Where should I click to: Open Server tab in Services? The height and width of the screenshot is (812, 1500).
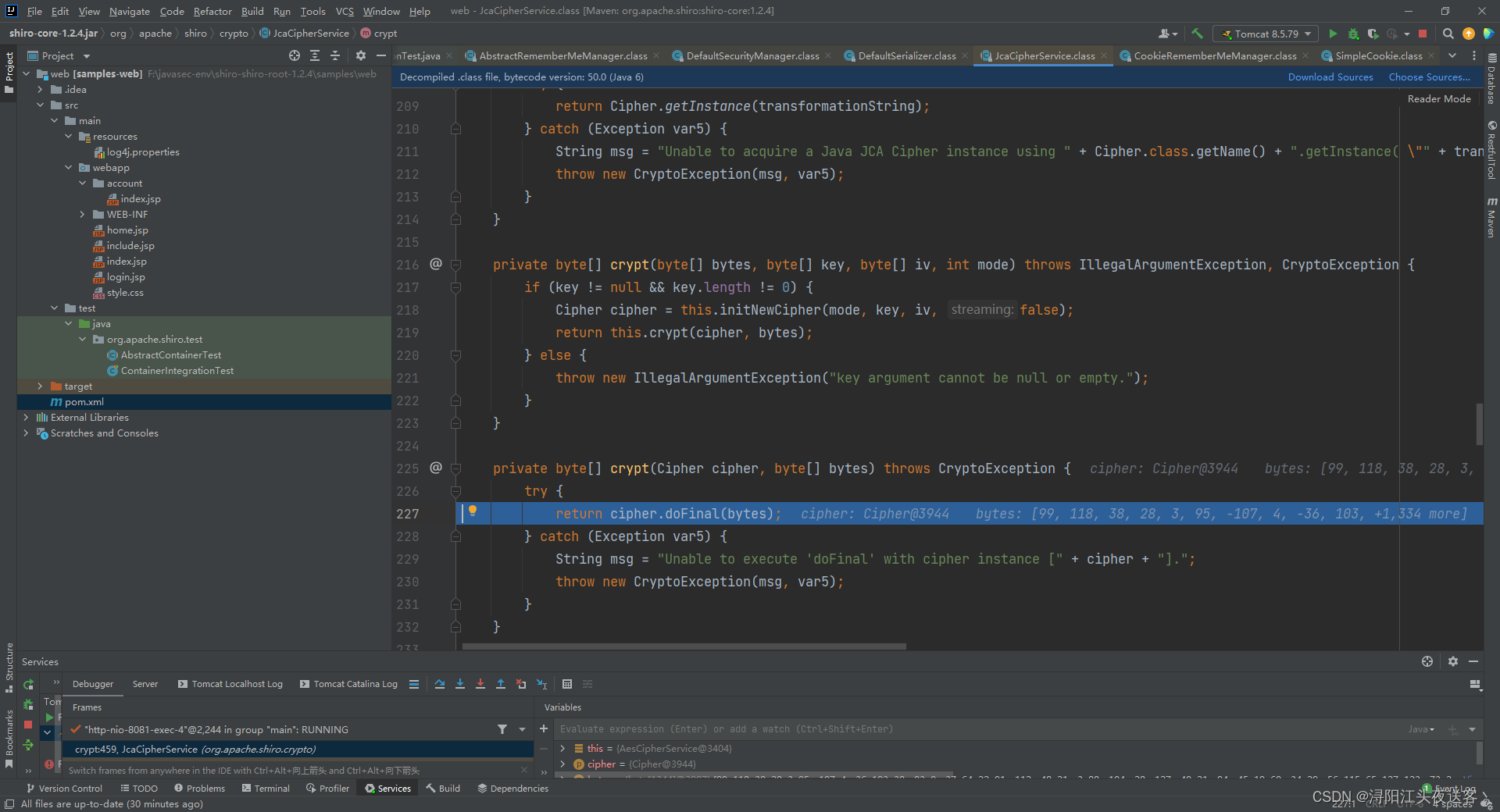coord(145,684)
